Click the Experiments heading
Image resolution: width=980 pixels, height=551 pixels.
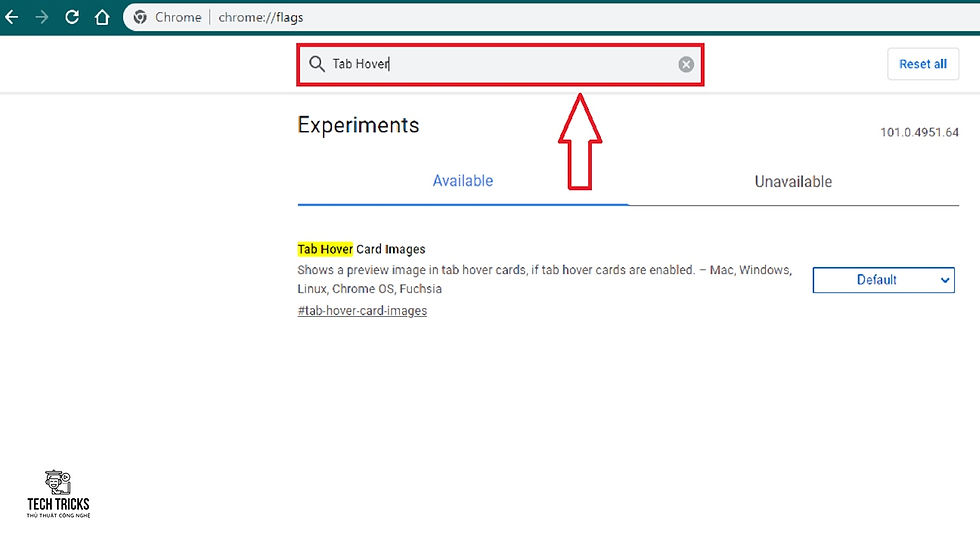click(358, 125)
